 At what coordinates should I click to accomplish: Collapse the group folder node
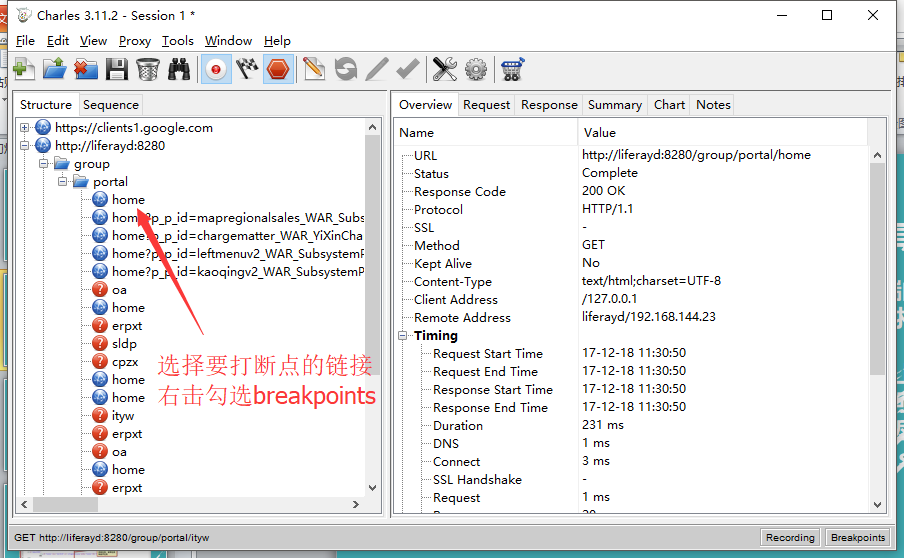pos(43,164)
